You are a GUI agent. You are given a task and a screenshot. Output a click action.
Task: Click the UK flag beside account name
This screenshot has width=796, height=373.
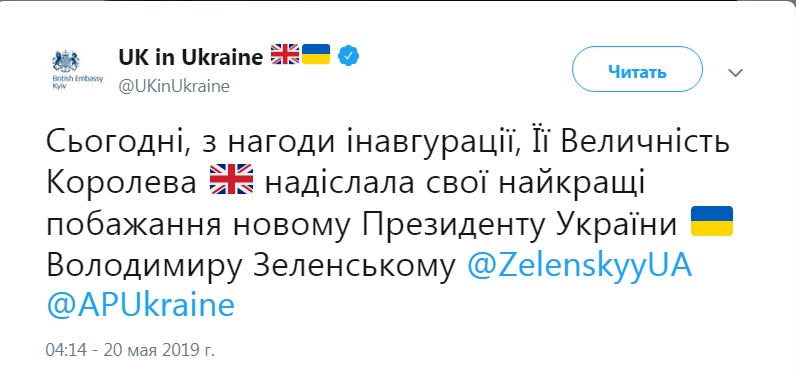click(285, 54)
